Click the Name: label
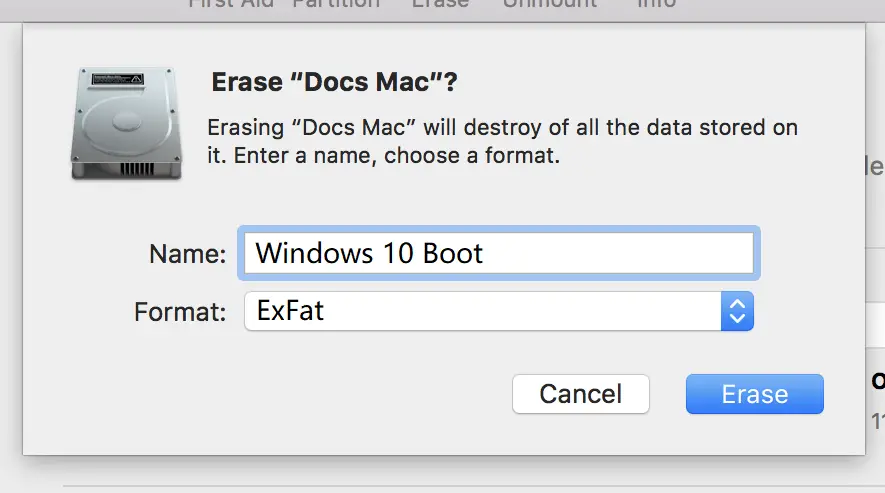This screenshot has height=493, width=885. [187, 254]
